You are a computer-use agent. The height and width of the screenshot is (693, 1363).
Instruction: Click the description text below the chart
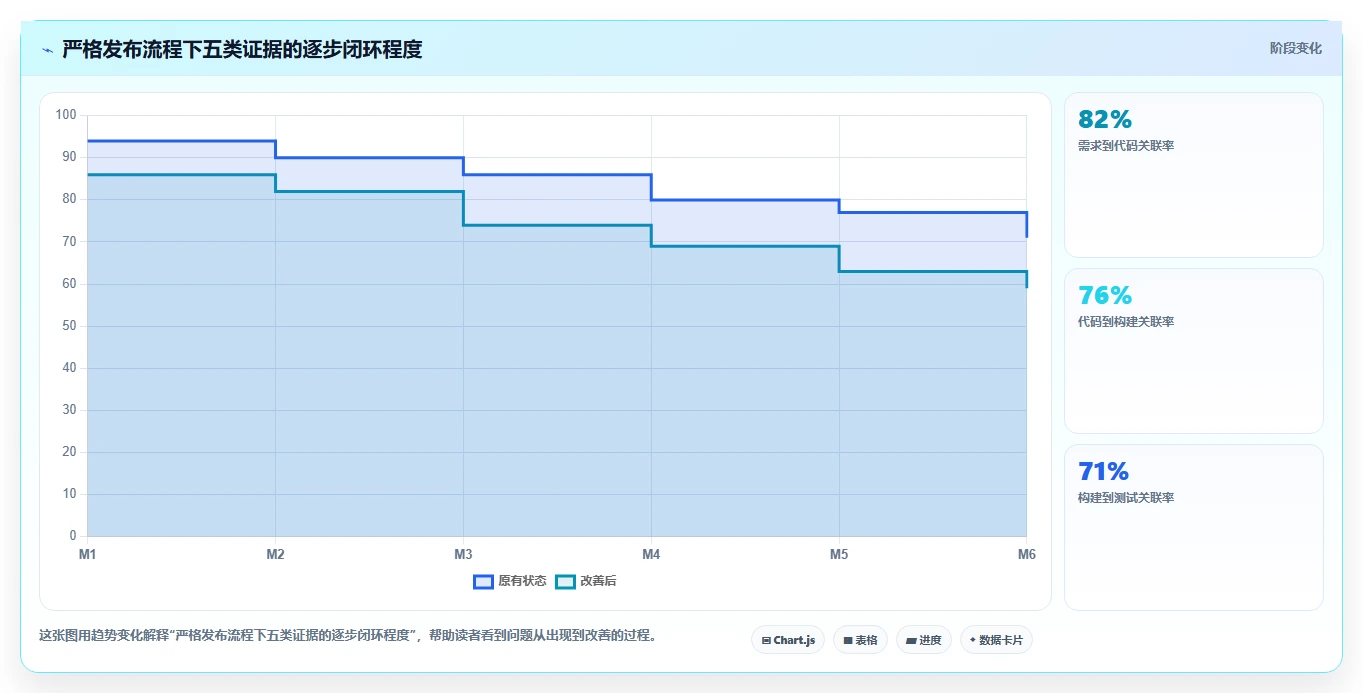click(348, 635)
